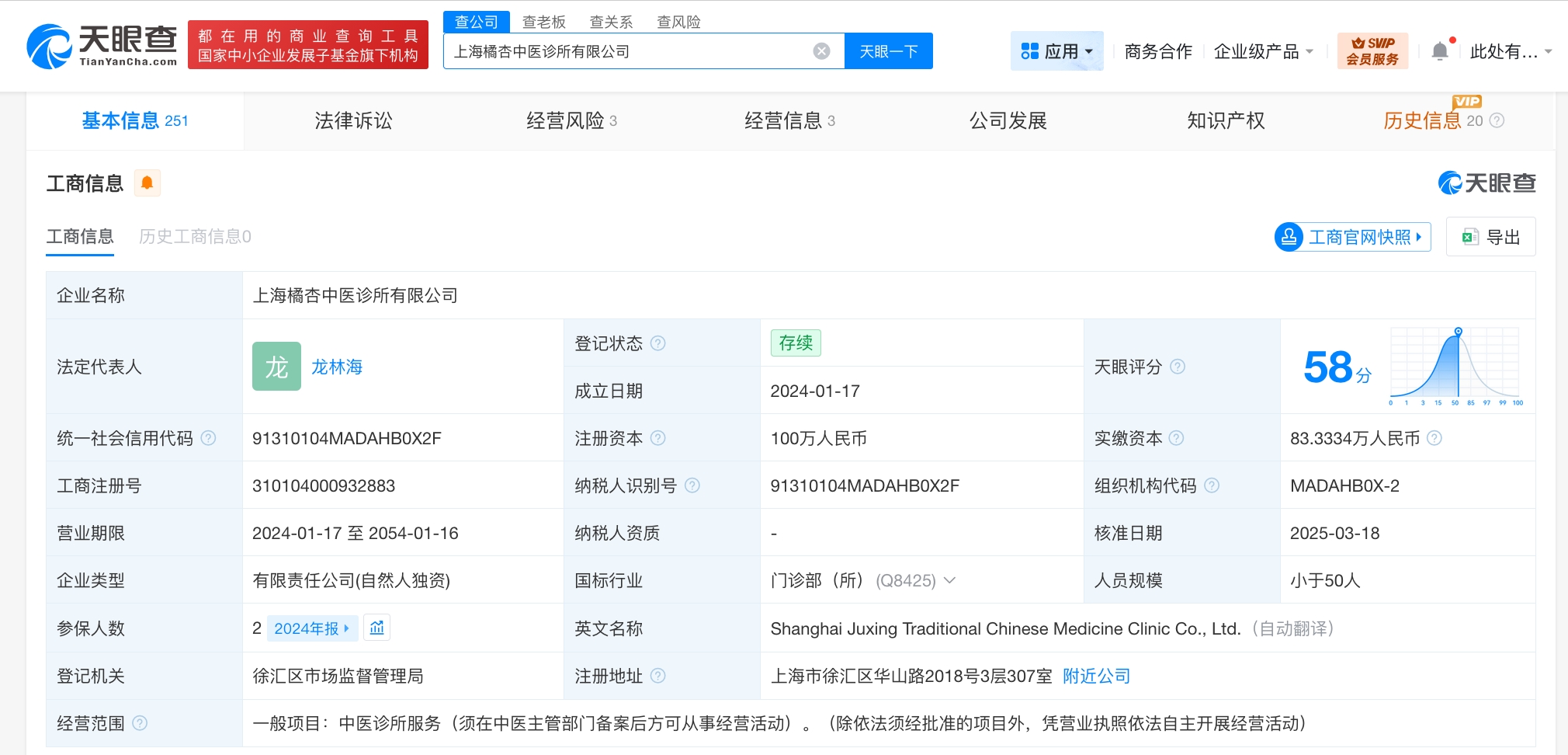The image size is (1568, 755).
Task: Click the score marker on the 58分 curve
Action: pos(1458,329)
